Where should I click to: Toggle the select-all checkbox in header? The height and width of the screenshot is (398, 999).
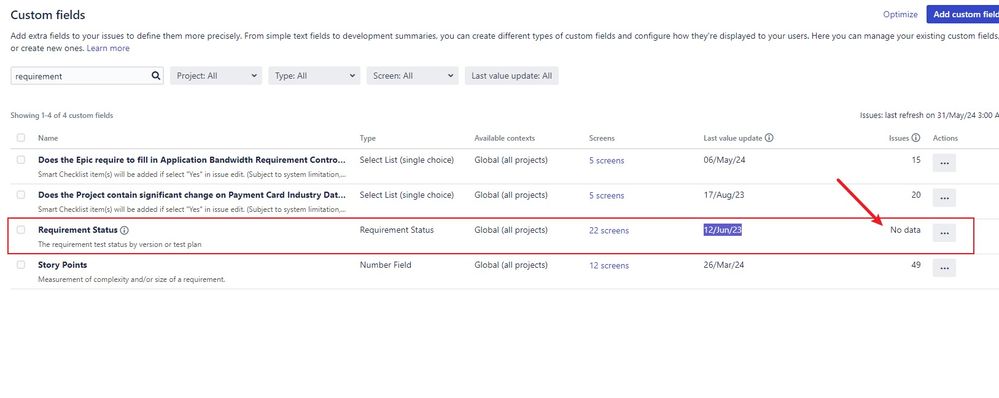21,138
